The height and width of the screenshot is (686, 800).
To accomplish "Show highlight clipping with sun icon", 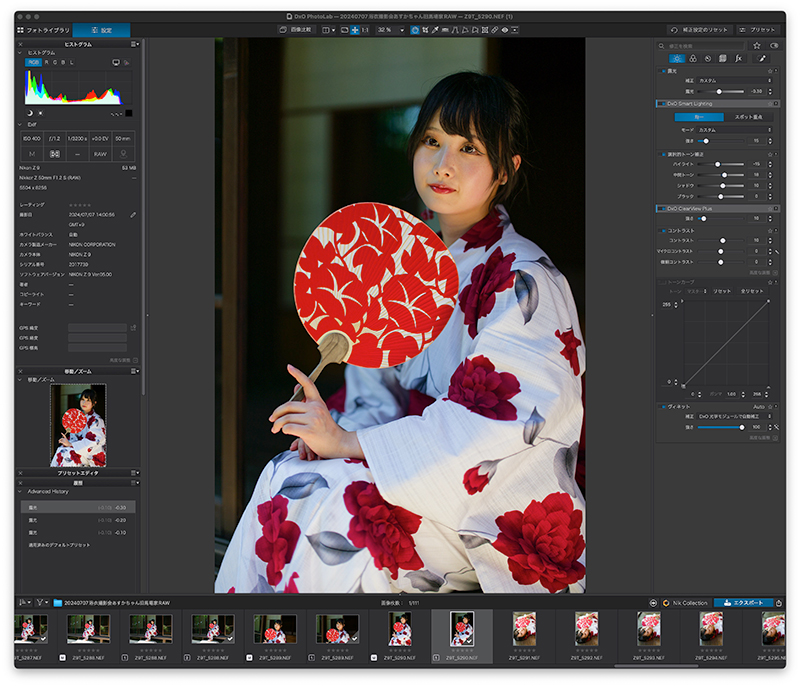I will coord(40,113).
